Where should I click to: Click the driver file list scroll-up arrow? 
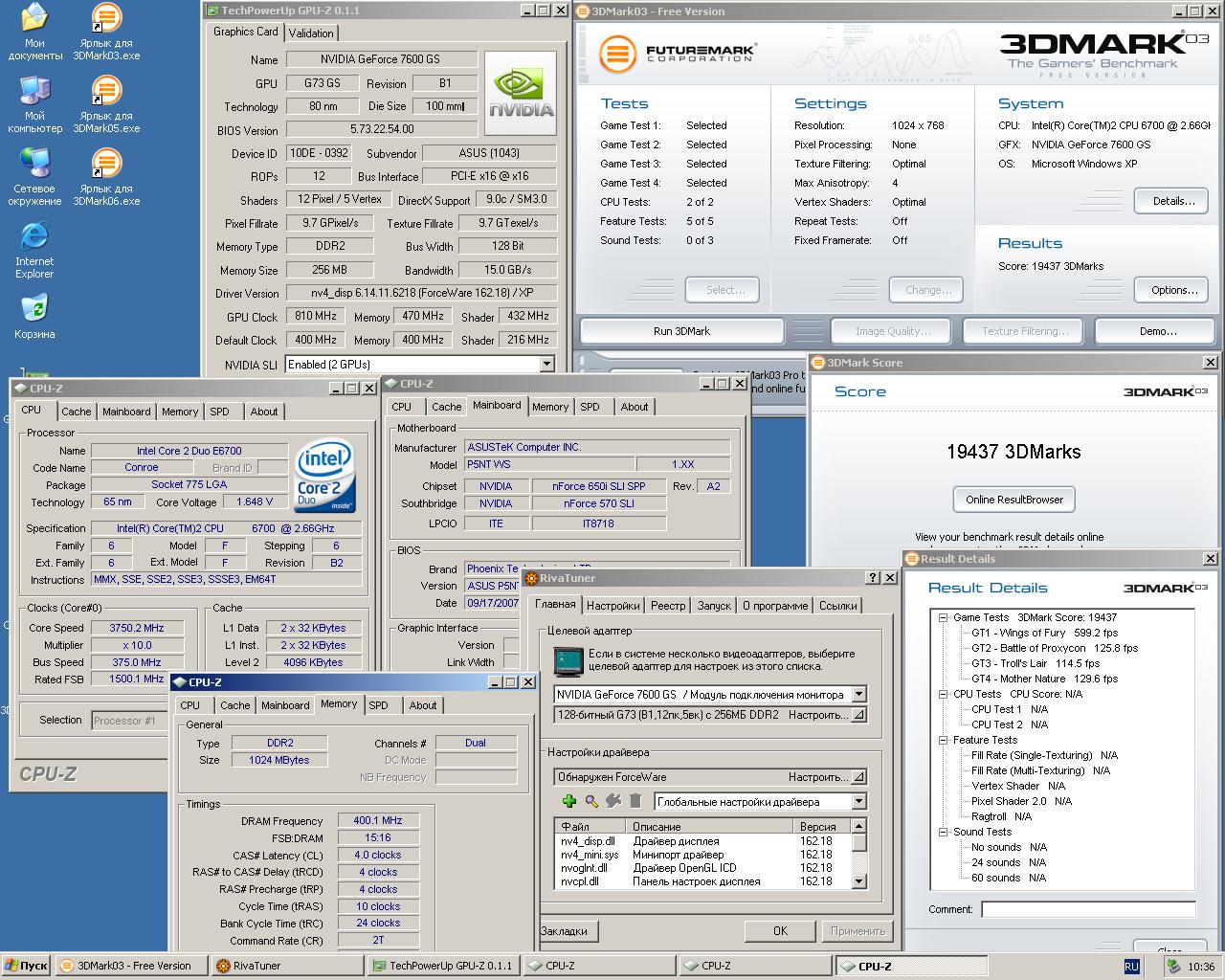pos(858,825)
